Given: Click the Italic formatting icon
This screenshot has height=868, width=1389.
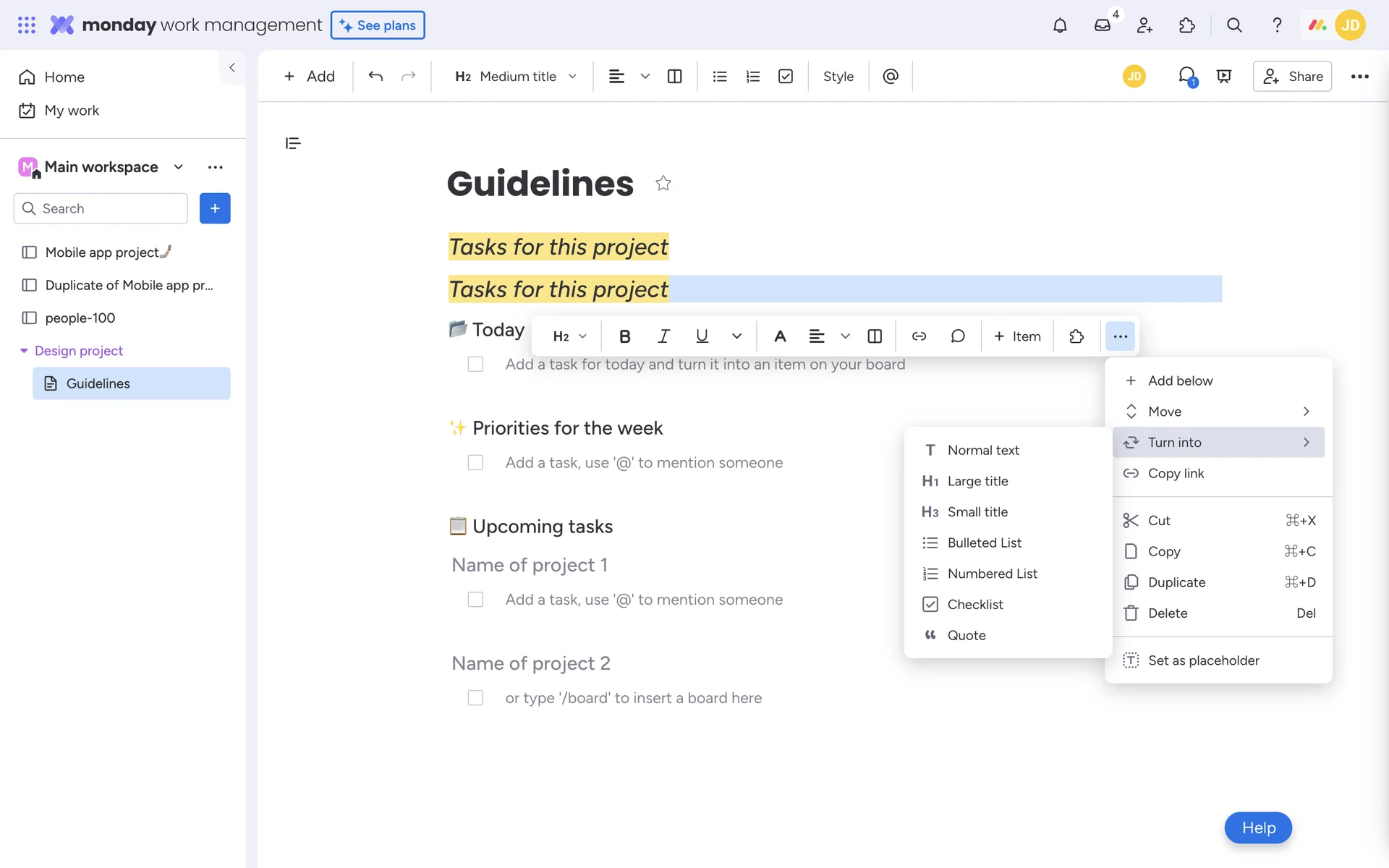Looking at the screenshot, I should [x=663, y=336].
